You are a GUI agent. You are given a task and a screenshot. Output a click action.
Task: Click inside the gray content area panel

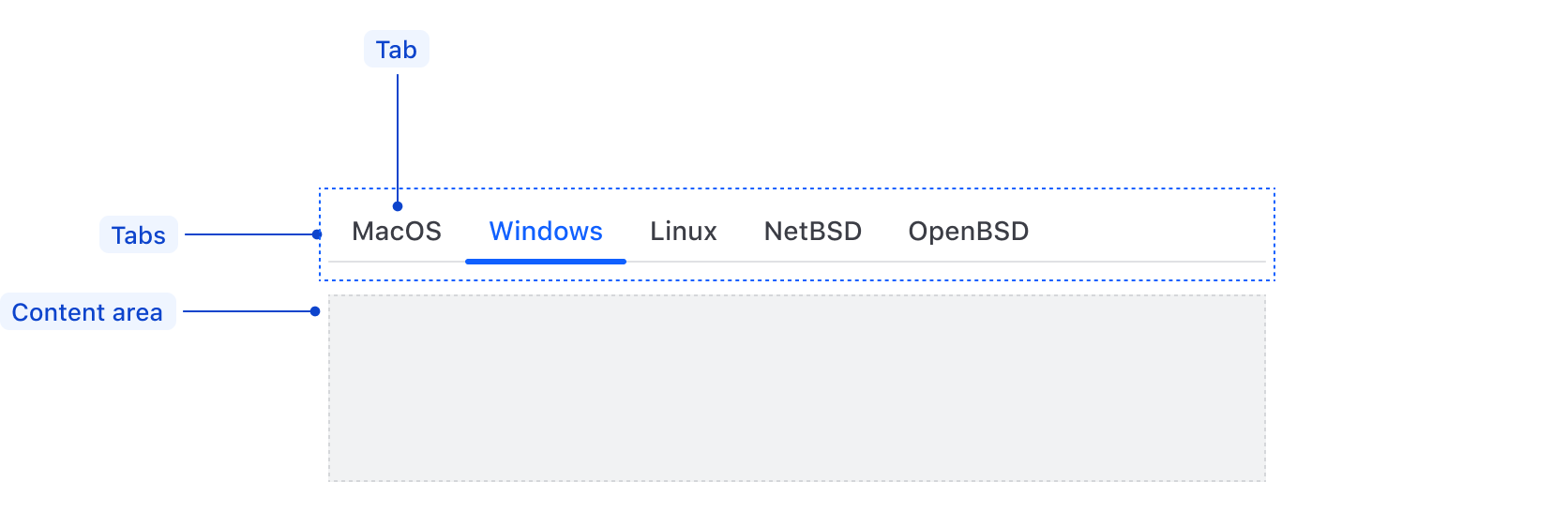tap(797, 389)
